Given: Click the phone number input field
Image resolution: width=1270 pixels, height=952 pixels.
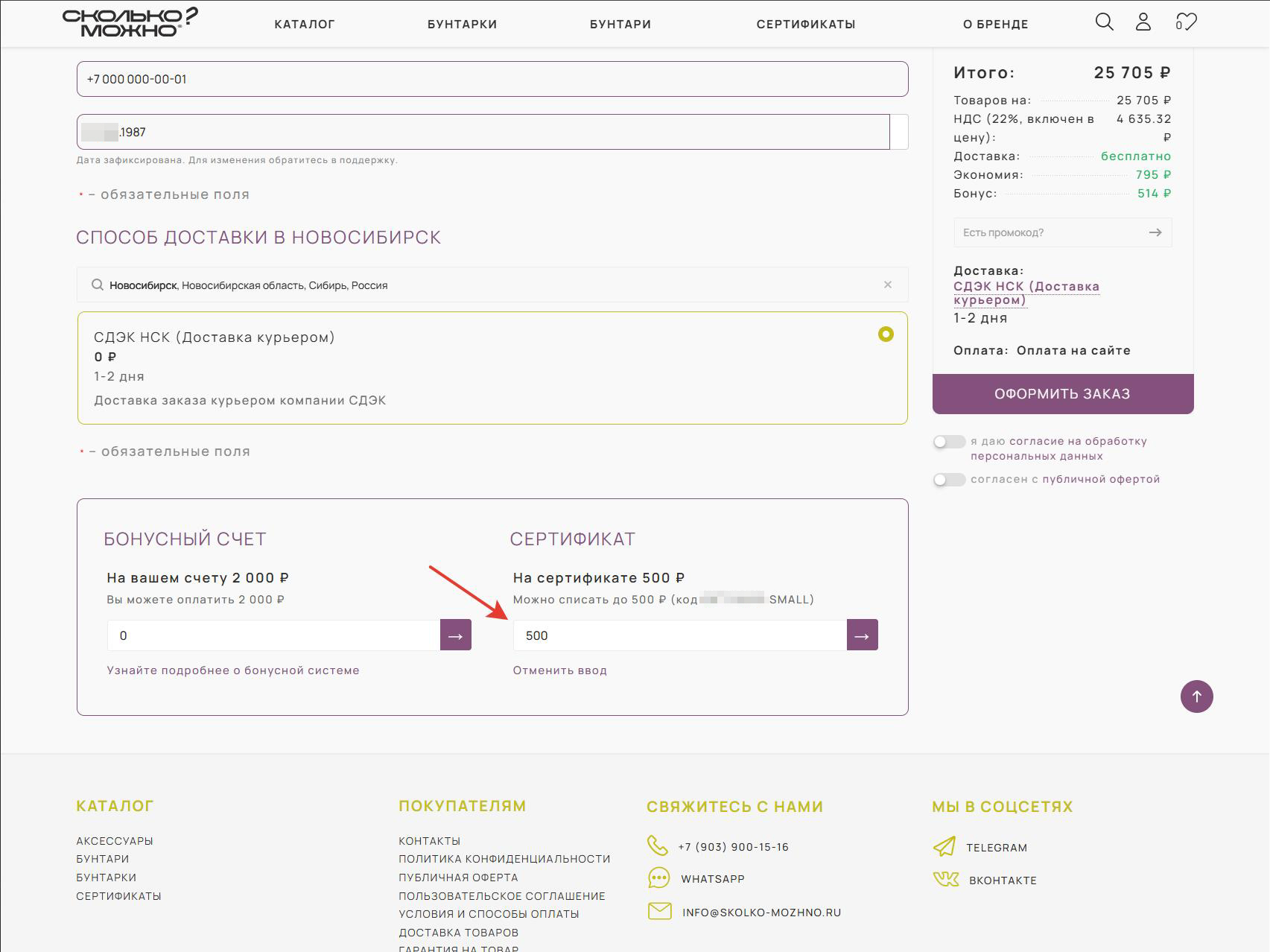Looking at the screenshot, I should [x=492, y=79].
